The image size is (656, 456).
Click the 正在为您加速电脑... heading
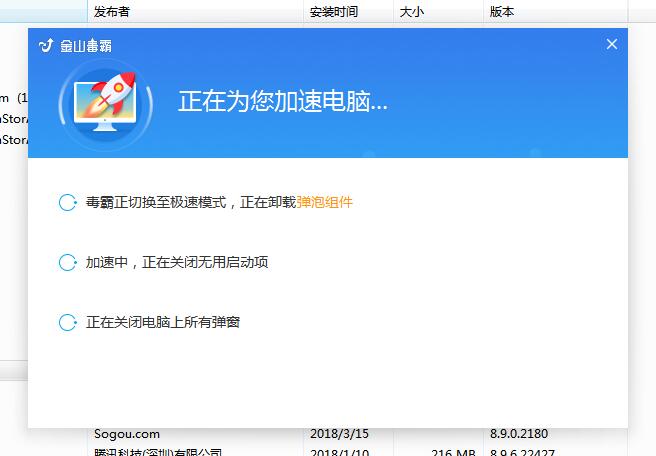pos(283,101)
